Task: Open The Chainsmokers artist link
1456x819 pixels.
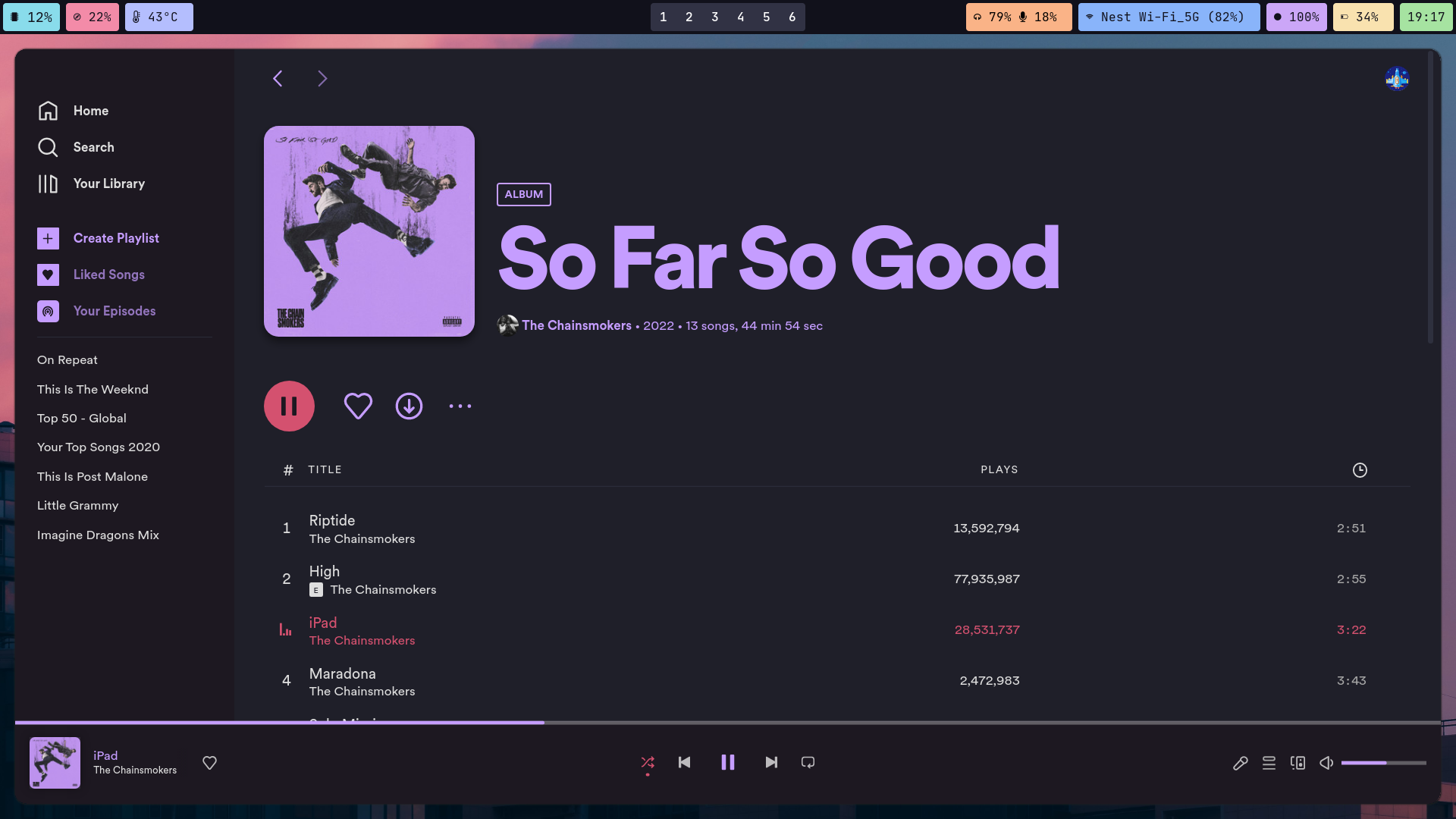Action: click(576, 325)
